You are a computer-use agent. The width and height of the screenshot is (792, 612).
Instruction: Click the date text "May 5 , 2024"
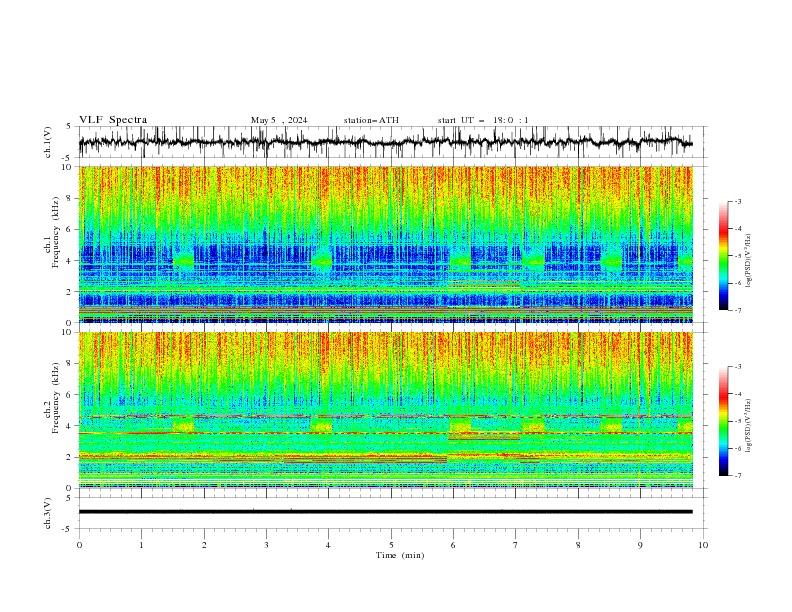click(279, 120)
